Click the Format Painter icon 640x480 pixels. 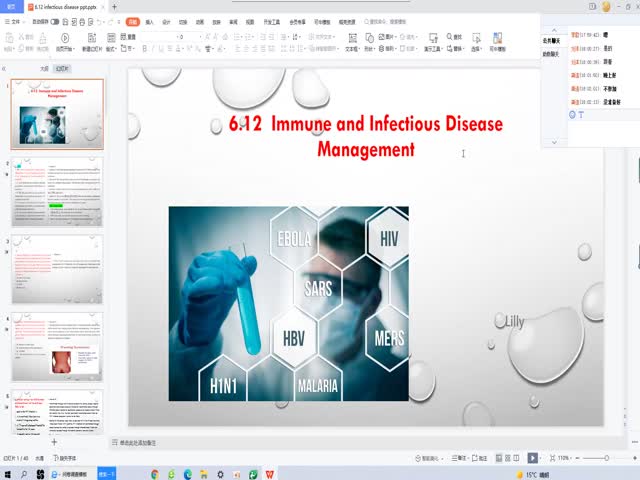pyautogui.click(x=42, y=39)
